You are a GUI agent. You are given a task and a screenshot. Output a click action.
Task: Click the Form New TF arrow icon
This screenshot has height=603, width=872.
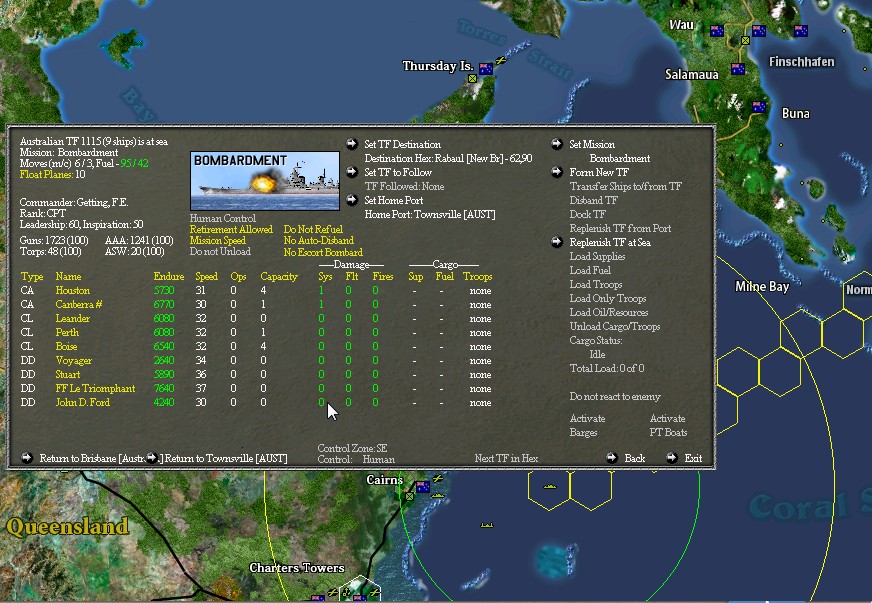557,172
